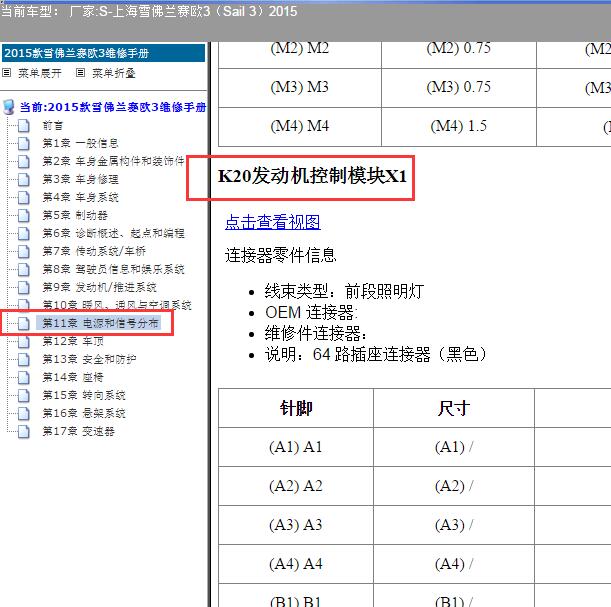611x607 pixels.
Task: Click the page icon beside 第3章 车身修理
Action: pyautogui.click(x=24, y=180)
